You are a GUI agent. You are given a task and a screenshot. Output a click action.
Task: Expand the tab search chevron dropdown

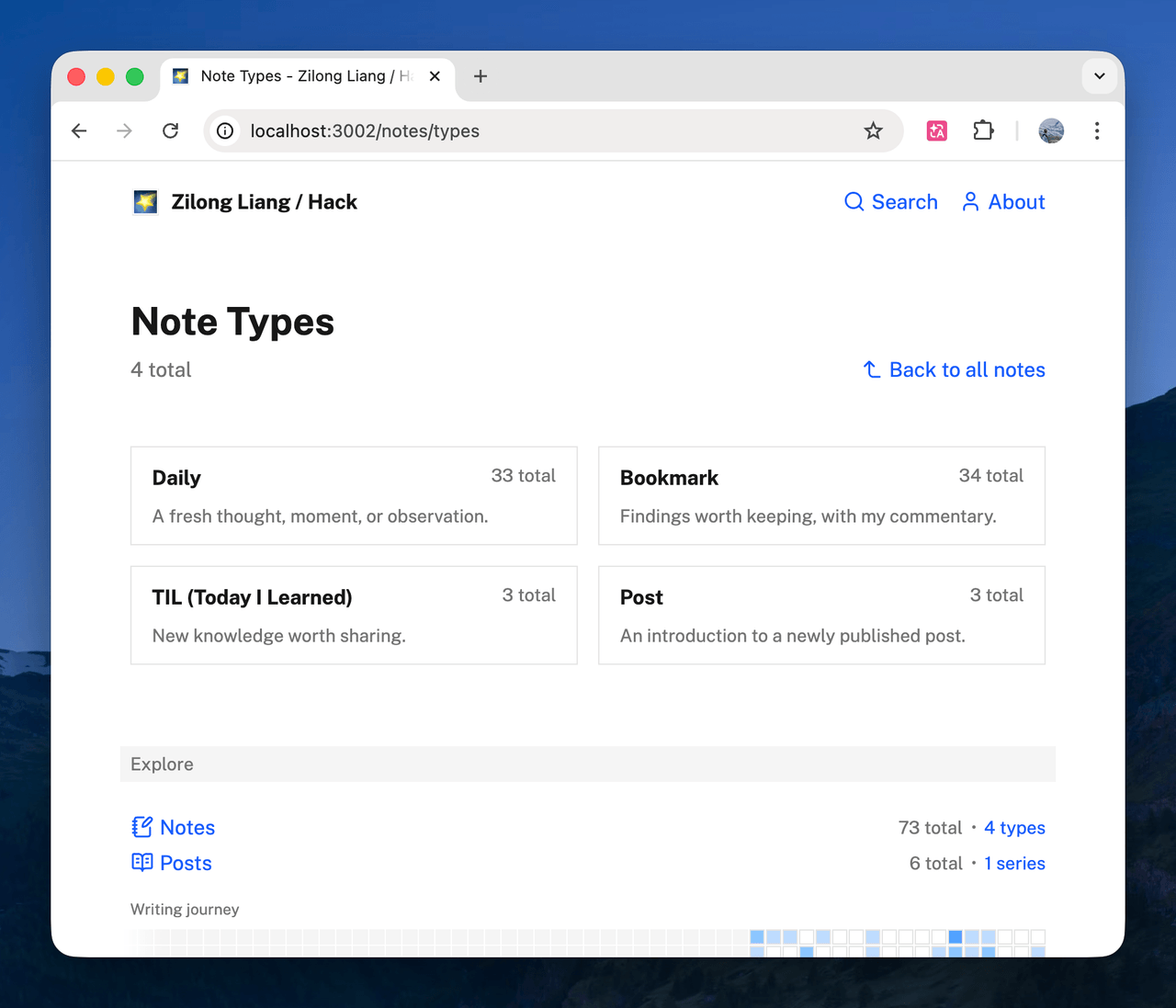pyautogui.click(x=1100, y=76)
